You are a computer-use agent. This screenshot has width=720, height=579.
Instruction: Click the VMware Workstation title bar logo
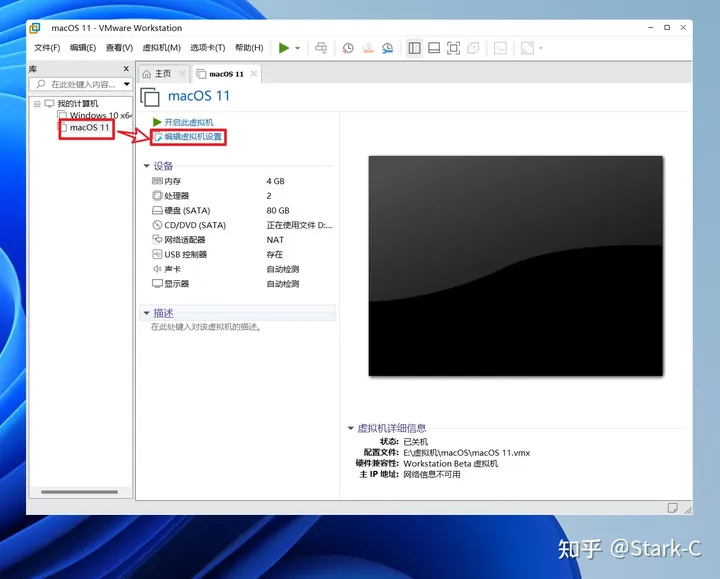tap(35, 28)
